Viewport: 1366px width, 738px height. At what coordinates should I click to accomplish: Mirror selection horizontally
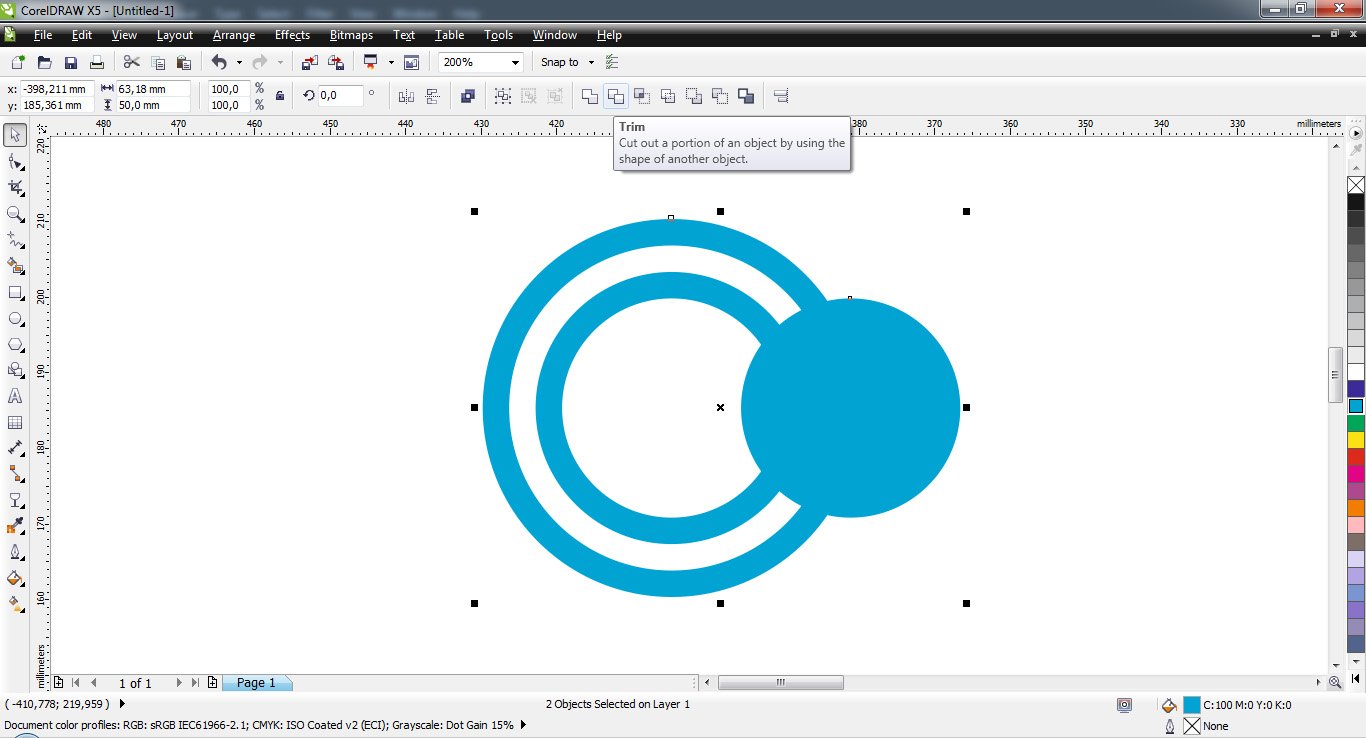click(x=406, y=96)
